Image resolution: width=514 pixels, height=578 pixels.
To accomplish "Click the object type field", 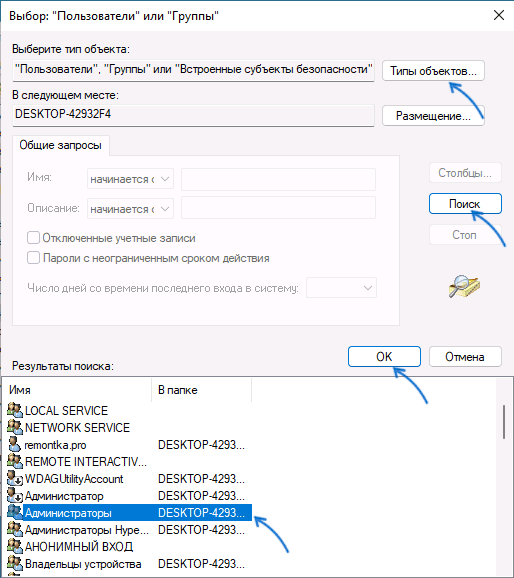I will 194,69.
